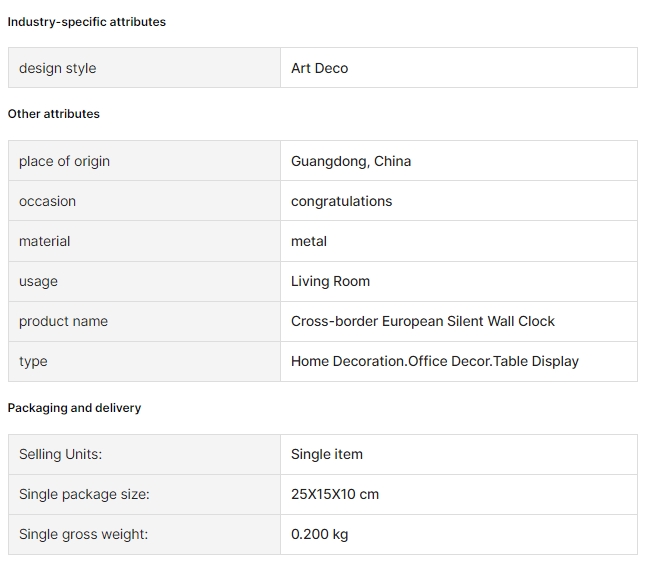Click the Home Decoration type value
Viewport: 646px width, 572px height.
[435, 361]
